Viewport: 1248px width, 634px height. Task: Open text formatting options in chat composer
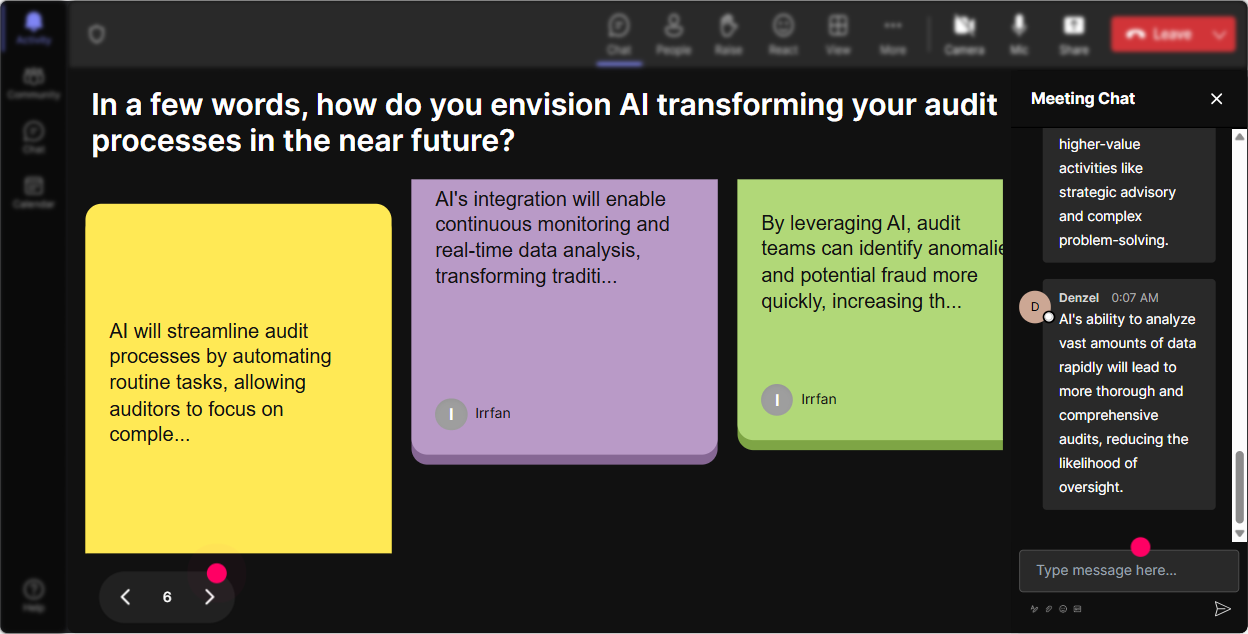click(x=1035, y=608)
